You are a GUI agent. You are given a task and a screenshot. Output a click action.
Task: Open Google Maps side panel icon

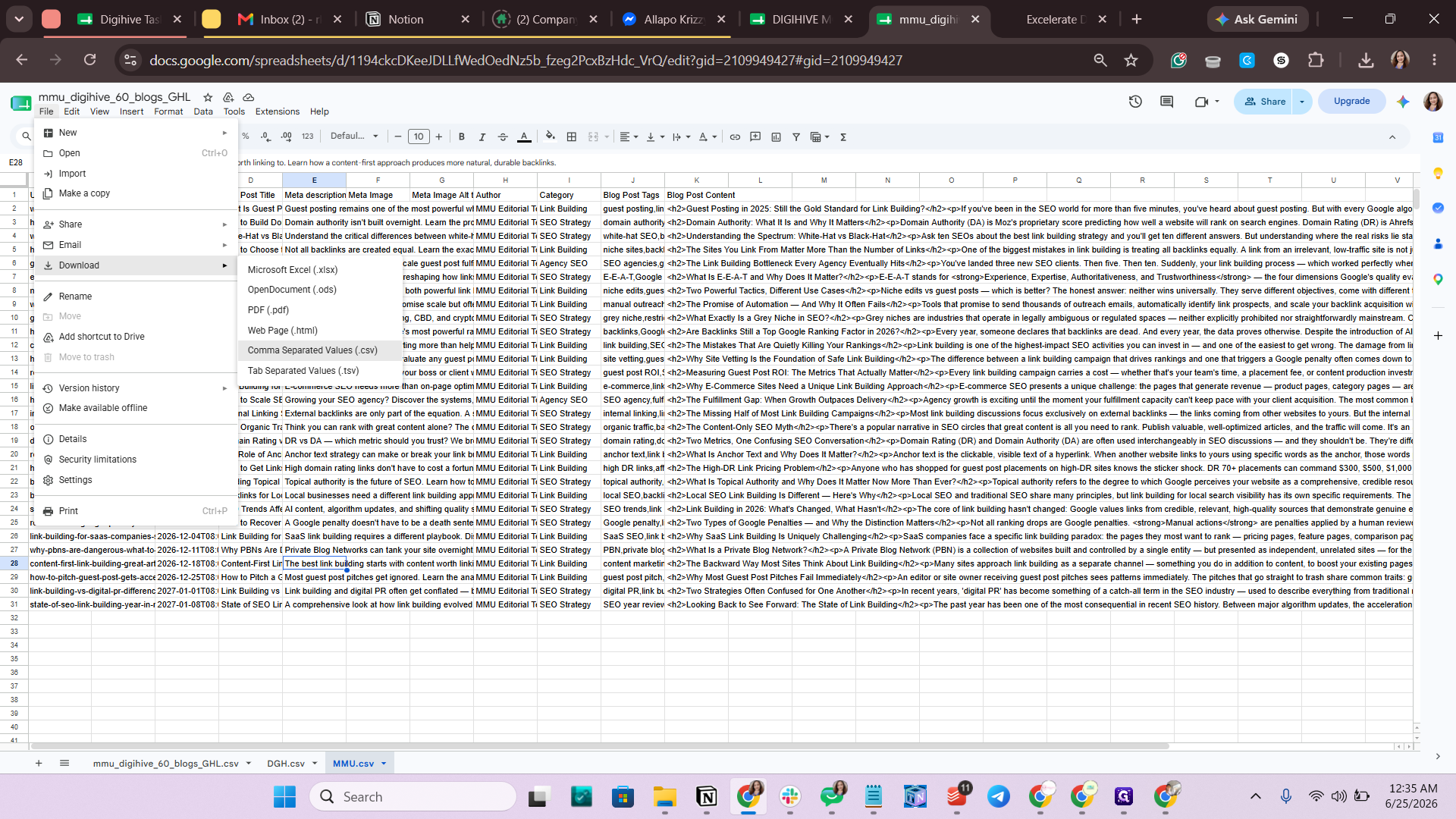click(x=1438, y=279)
